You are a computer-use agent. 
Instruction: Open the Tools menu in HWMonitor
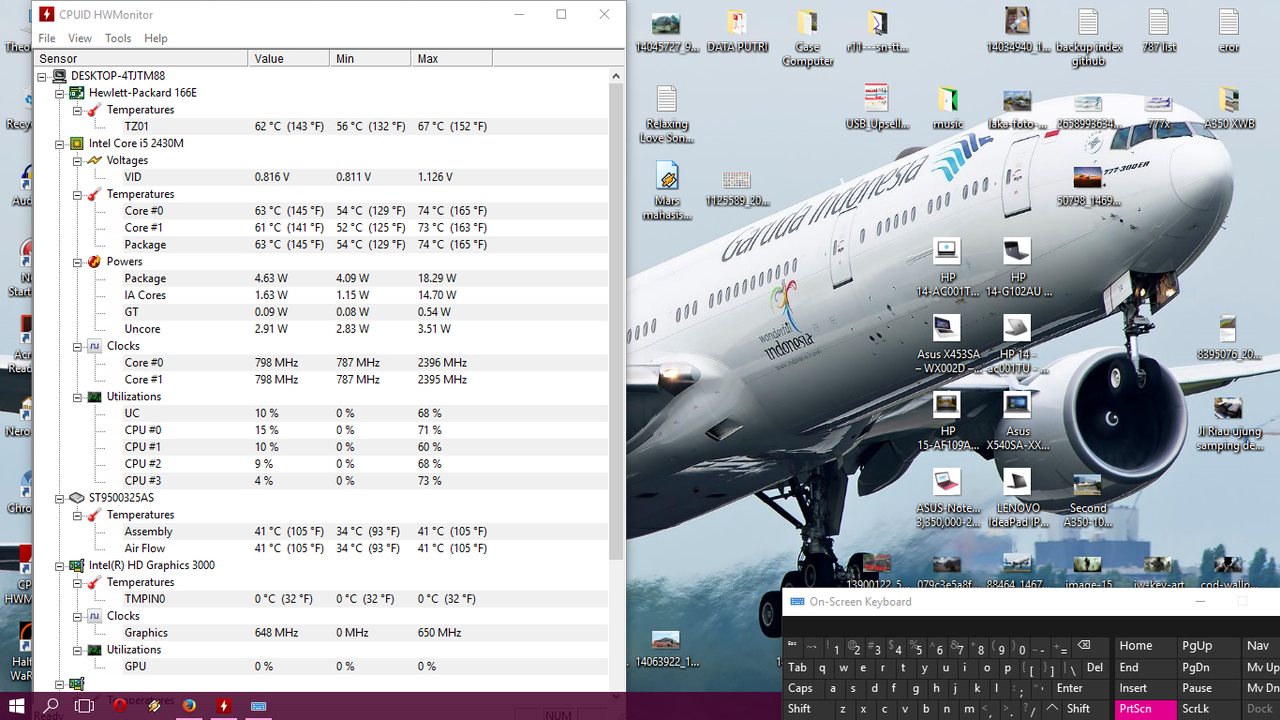tap(118, 38)
